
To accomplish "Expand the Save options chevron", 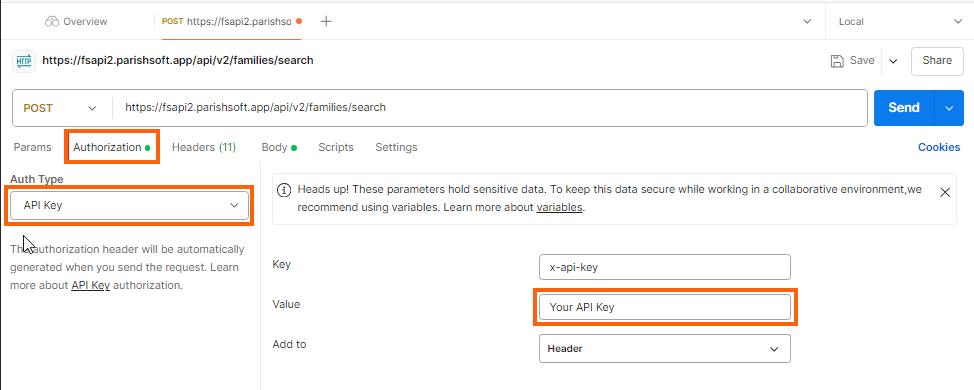I will coord(893,61).
